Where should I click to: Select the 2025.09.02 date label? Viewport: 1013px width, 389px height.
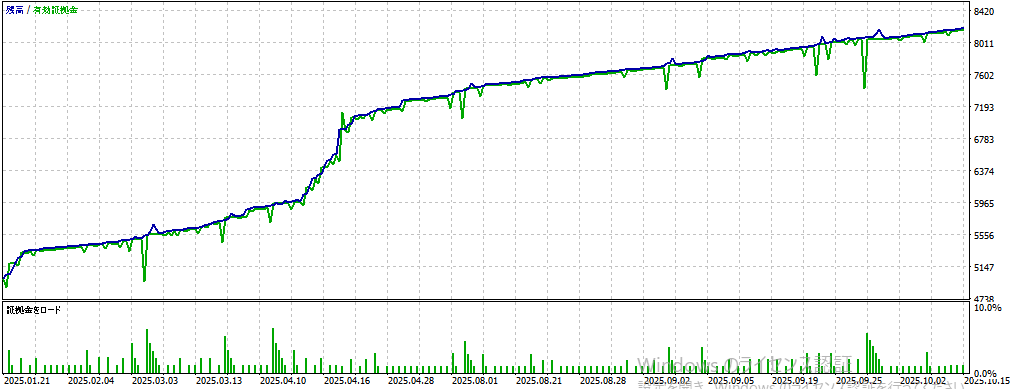pos(668,381)
